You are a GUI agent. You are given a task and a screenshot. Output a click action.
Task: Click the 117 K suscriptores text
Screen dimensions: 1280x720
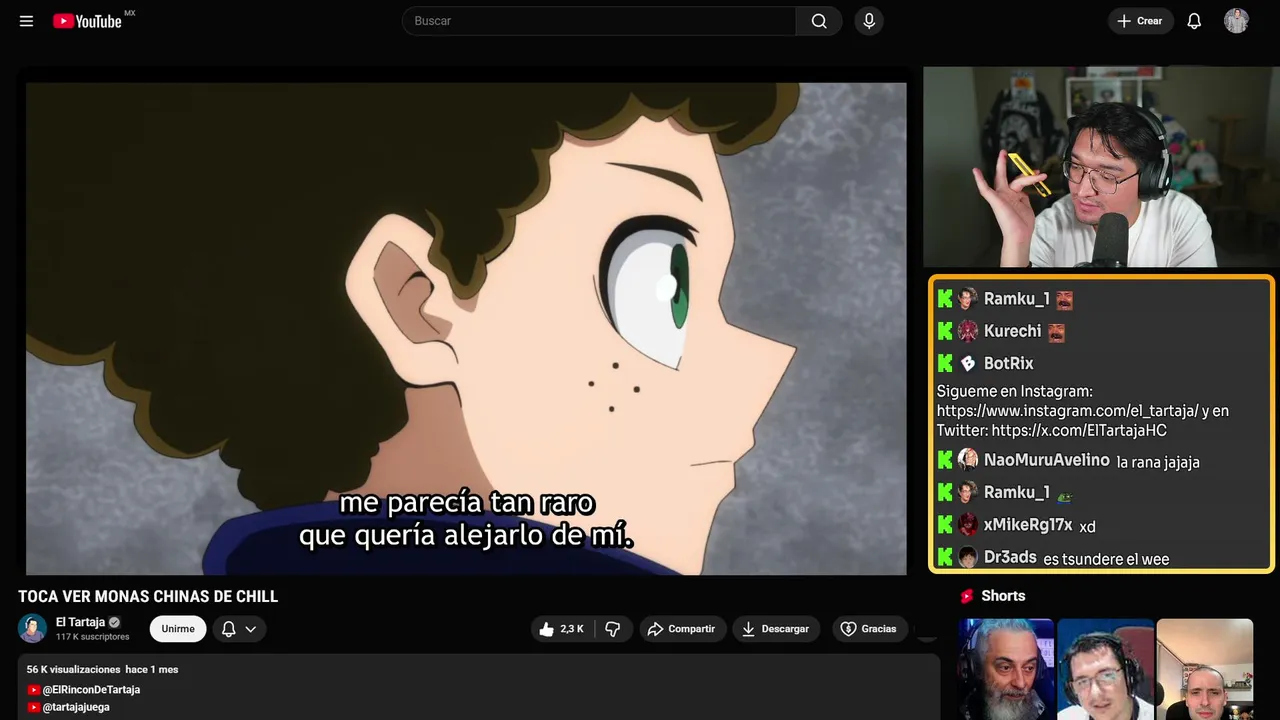[93, 637]
